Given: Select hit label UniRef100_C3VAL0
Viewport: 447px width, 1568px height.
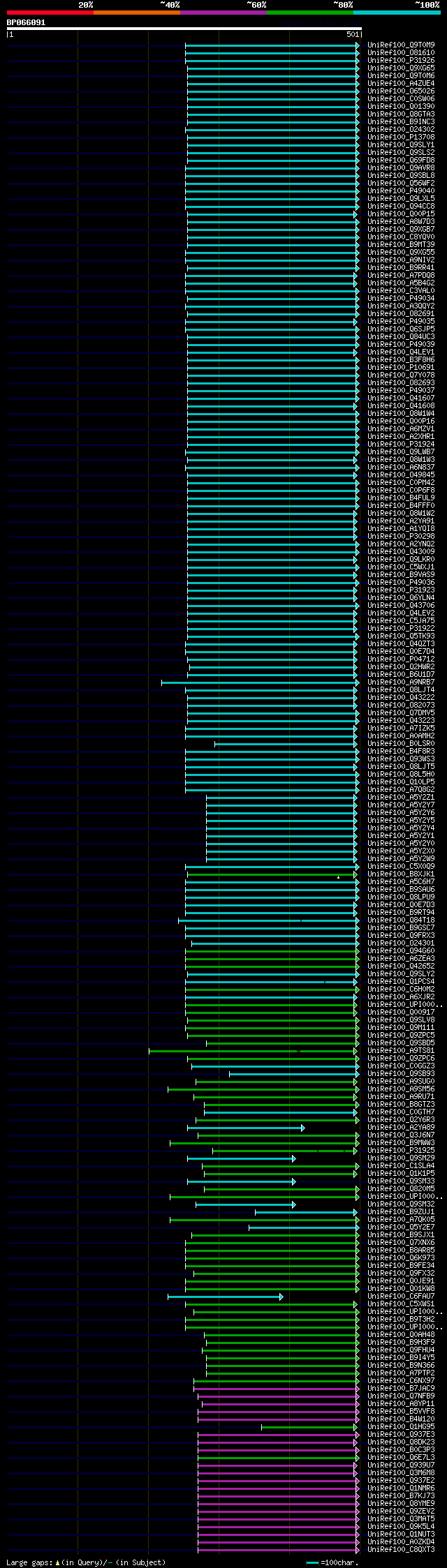Looking at the screenshot, I should coord(401,290).
